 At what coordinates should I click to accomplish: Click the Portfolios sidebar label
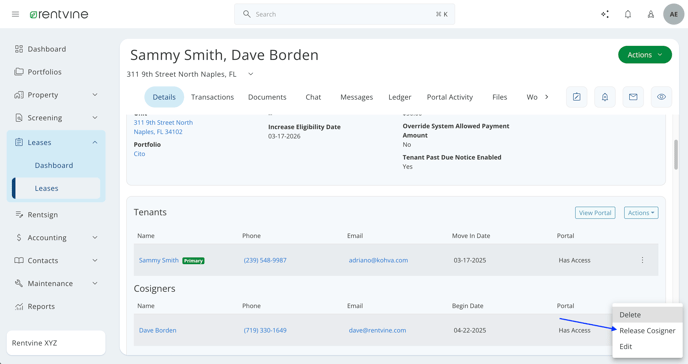44,71
